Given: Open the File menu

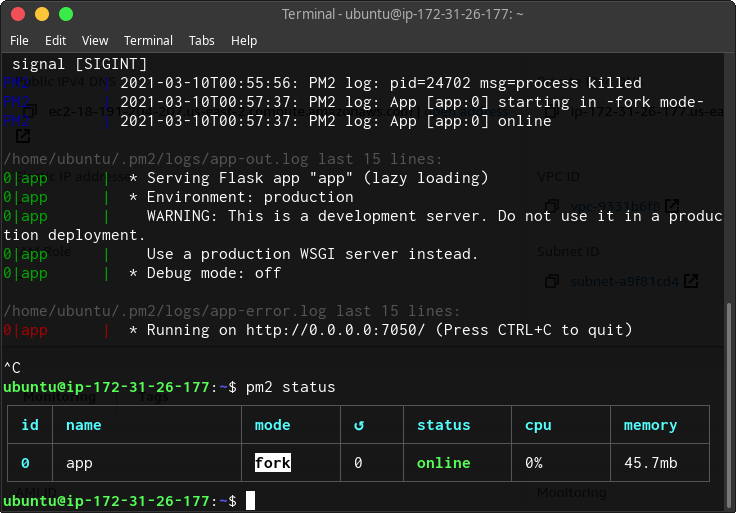Looking at the screenshot, I should tap(19, 41).
